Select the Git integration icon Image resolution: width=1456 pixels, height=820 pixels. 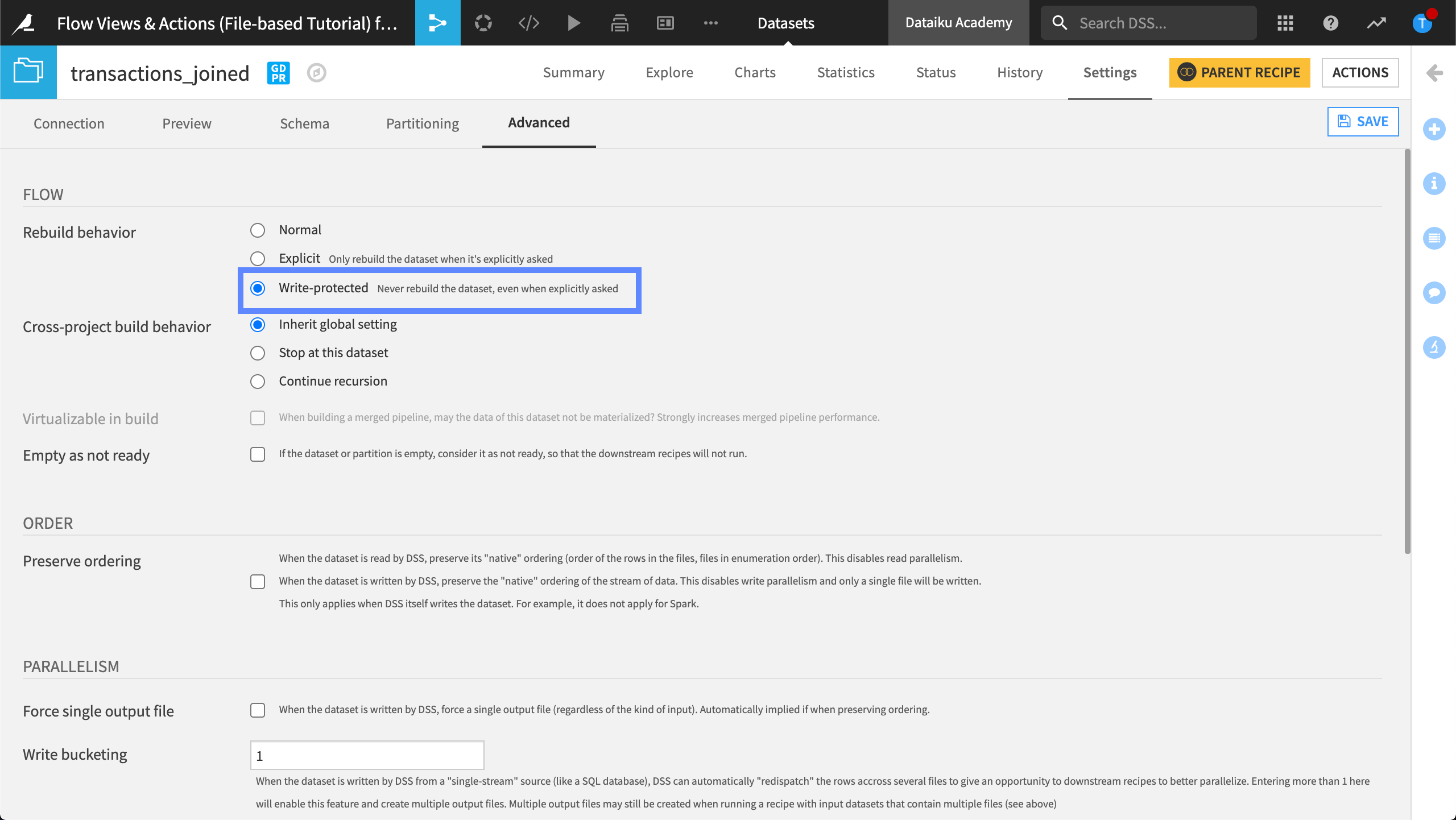coord(437,22)
